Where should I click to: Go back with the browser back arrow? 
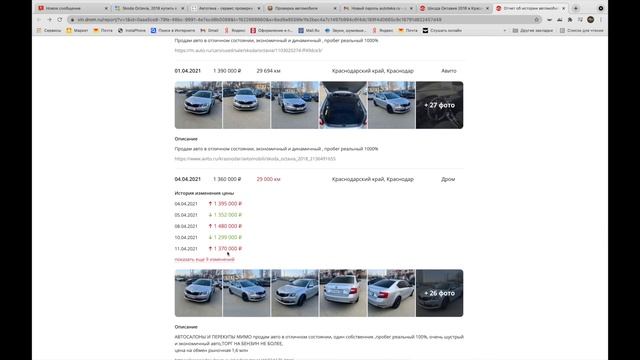39,20
